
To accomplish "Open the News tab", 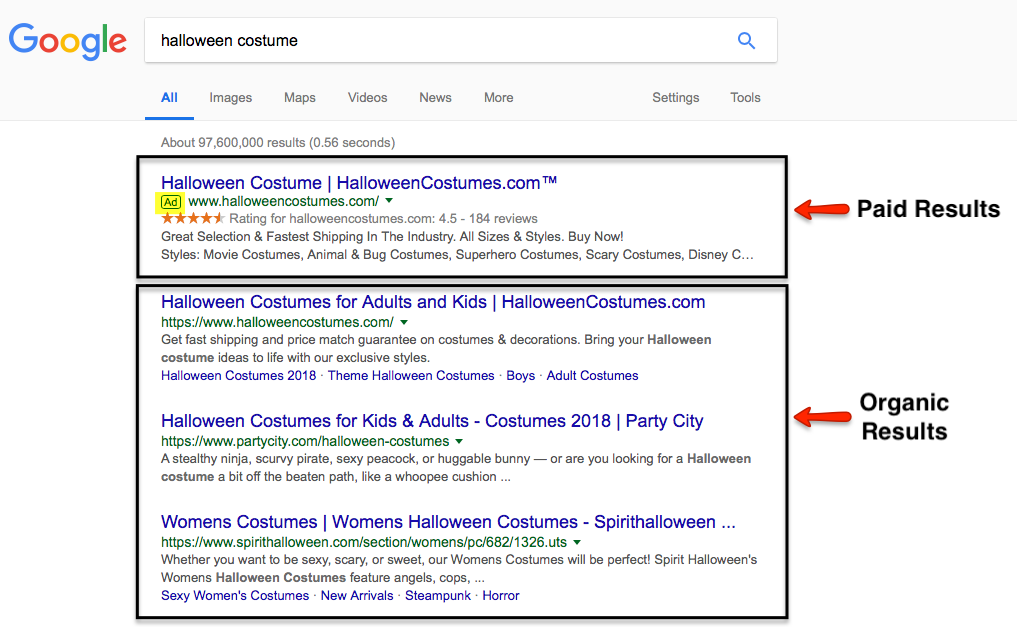I will tap(435, 98).
